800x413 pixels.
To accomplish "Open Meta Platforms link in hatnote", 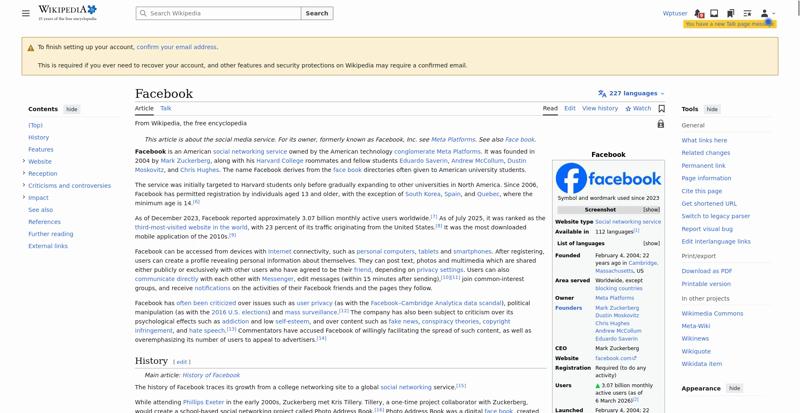I will pyautogui.click(x=453, y=139).
